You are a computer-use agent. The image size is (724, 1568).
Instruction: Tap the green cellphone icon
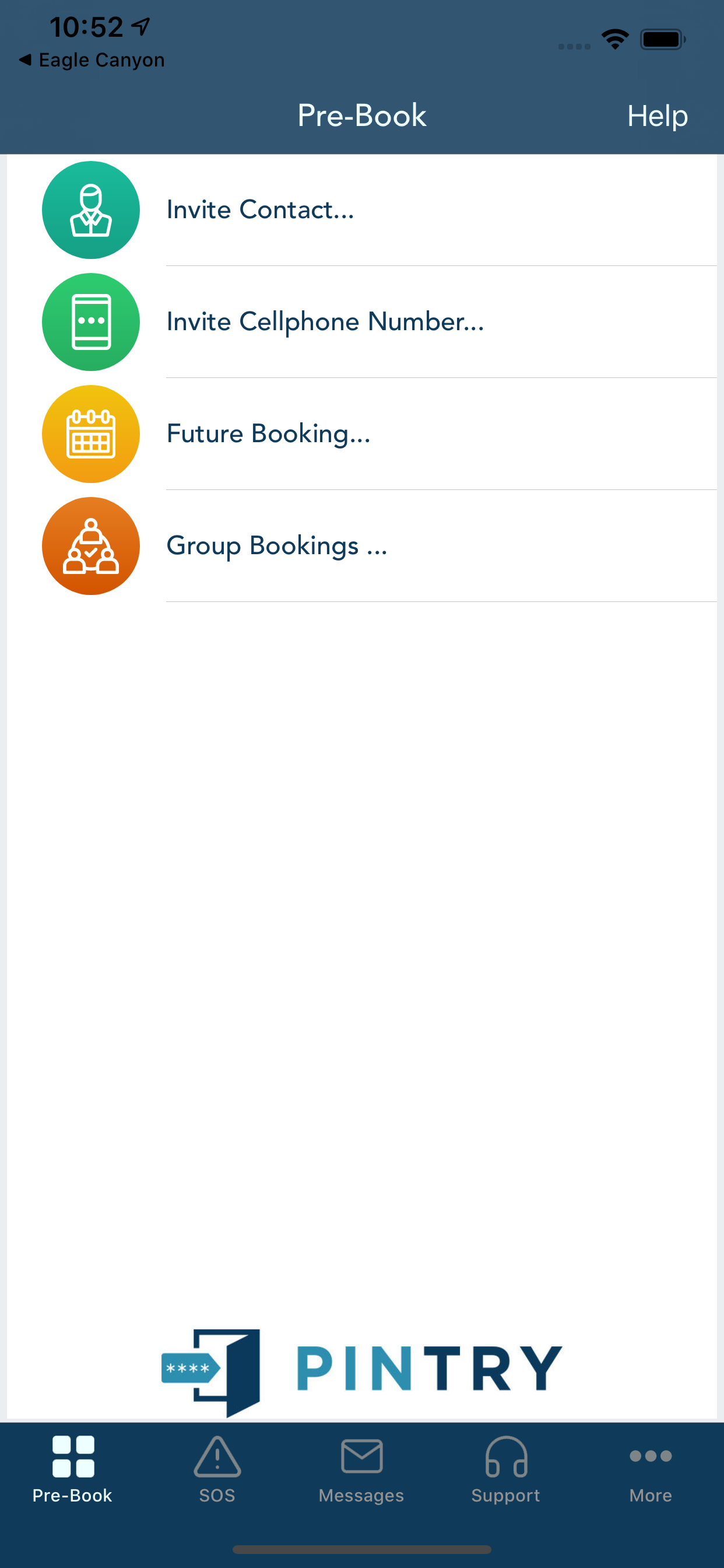tap(91, 322)
